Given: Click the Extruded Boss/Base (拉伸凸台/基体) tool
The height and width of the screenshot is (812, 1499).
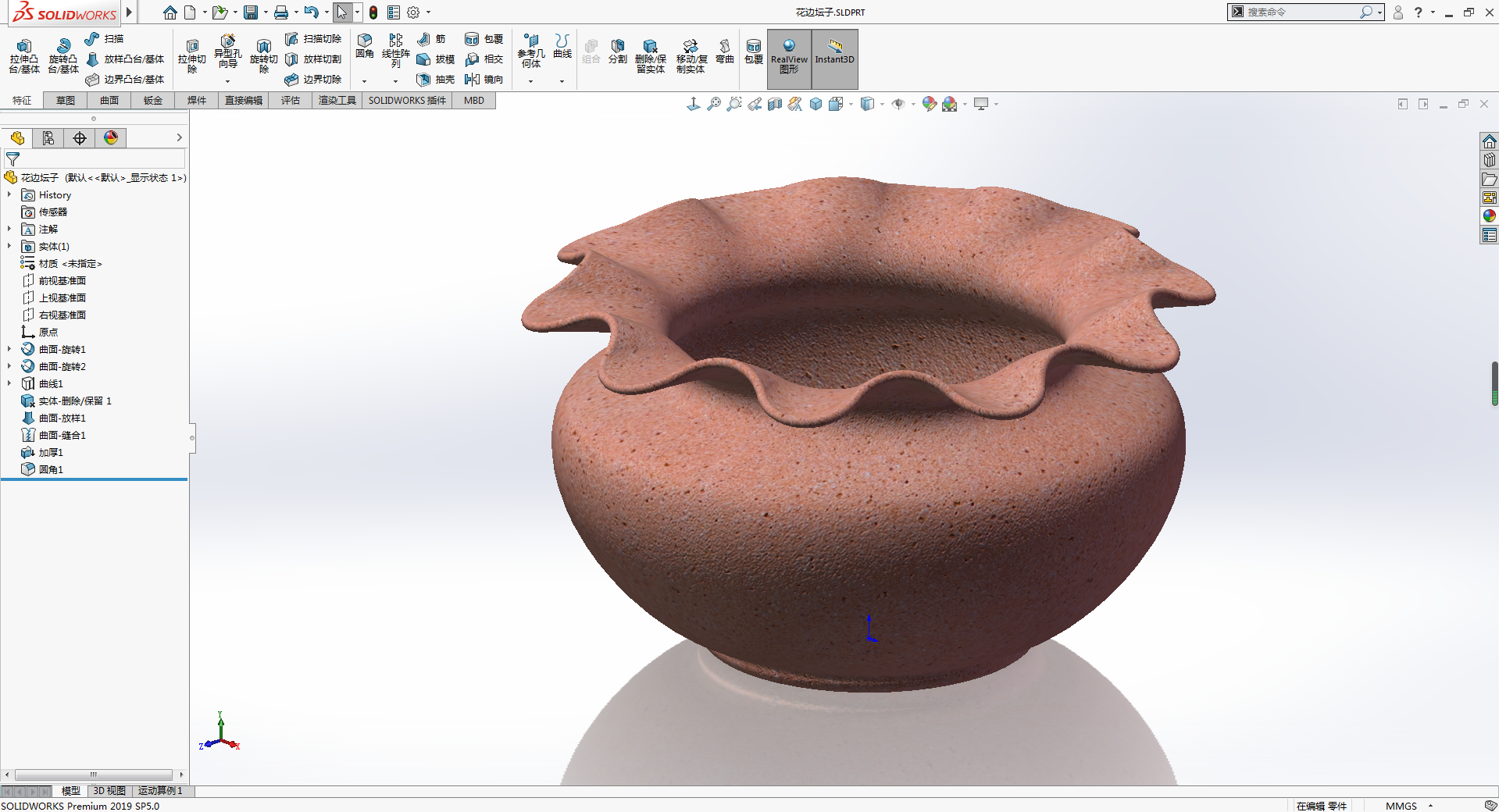Looking at the screenshot, I should click(x=24, y=56).
